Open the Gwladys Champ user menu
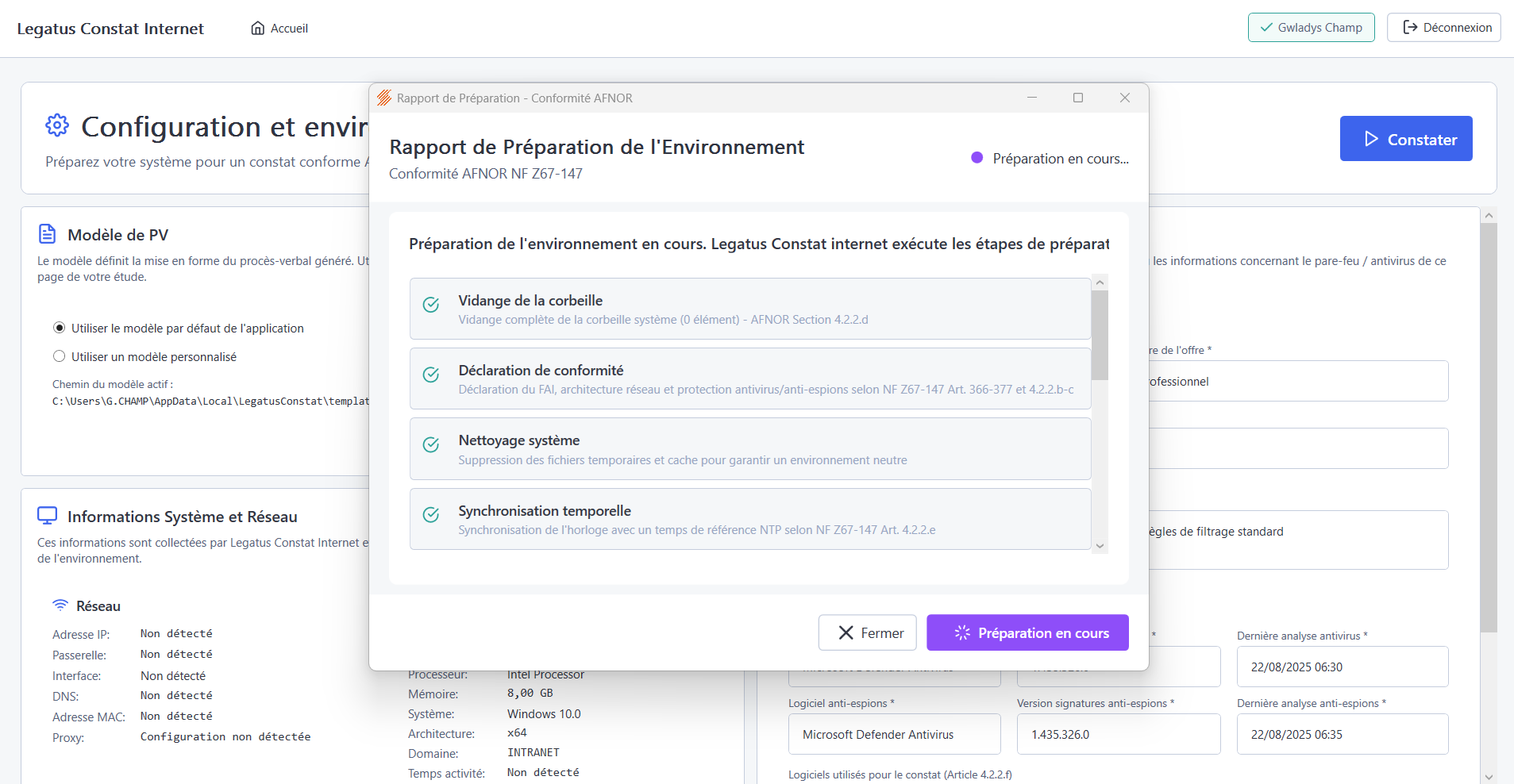 1311,28
